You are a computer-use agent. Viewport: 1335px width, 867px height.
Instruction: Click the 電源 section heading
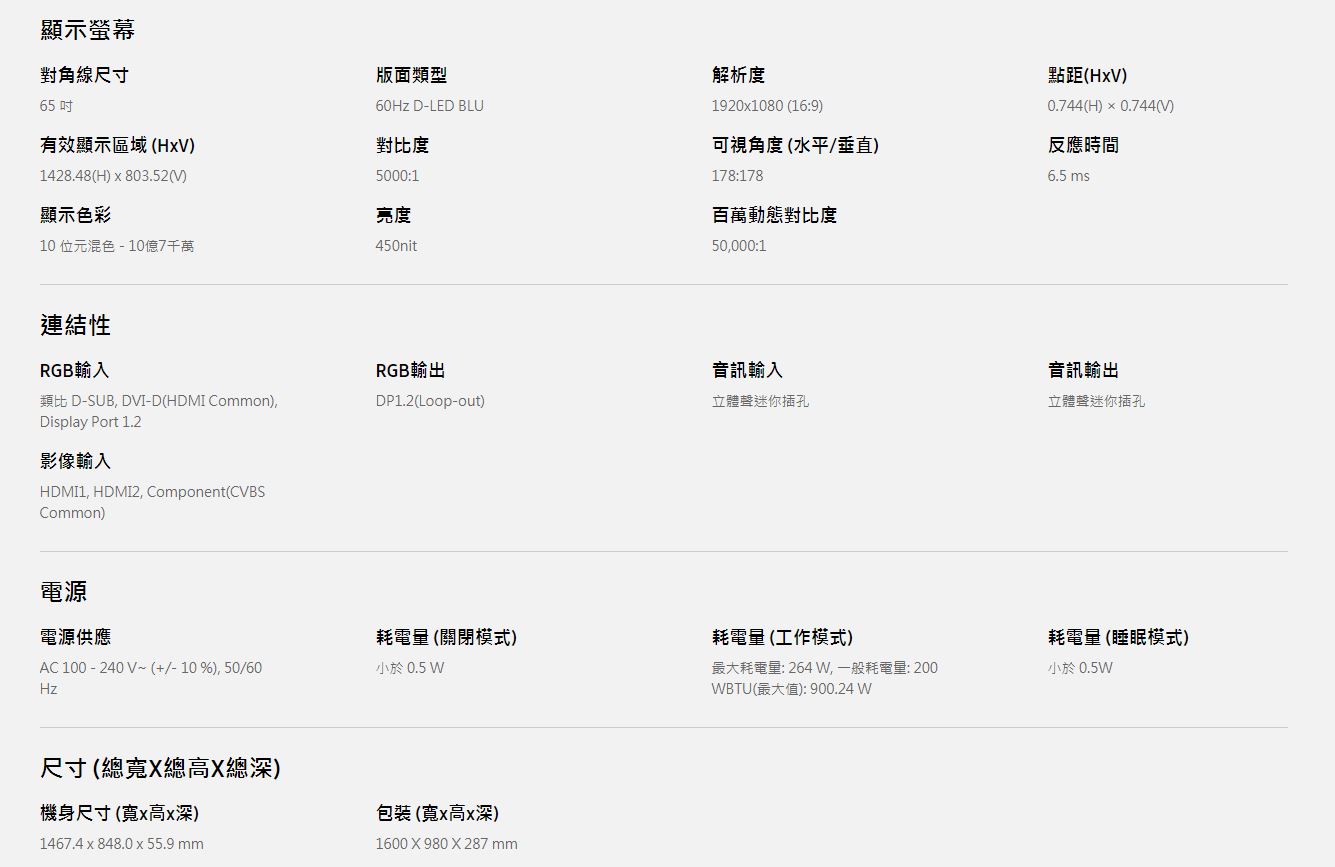(63, 591)
